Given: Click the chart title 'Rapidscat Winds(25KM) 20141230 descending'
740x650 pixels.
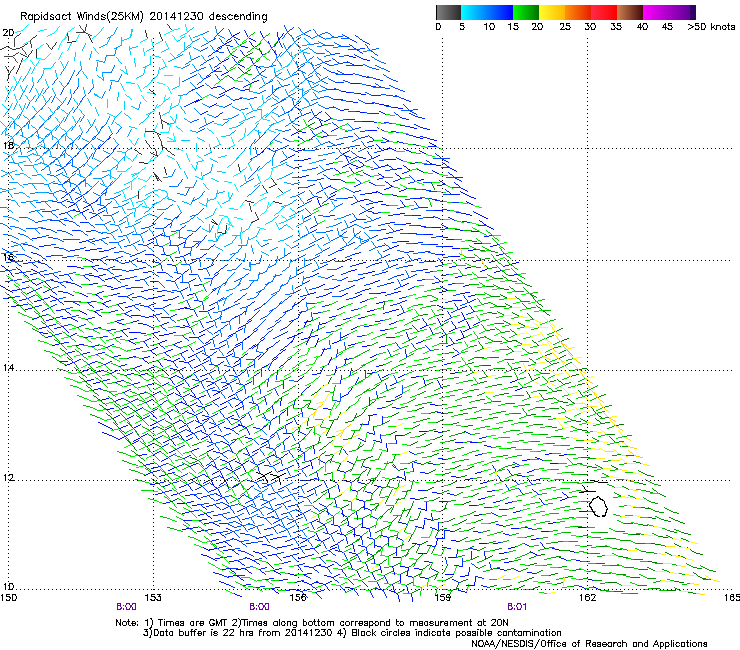Looking at the screenshot, I should [x=143, y=17].
